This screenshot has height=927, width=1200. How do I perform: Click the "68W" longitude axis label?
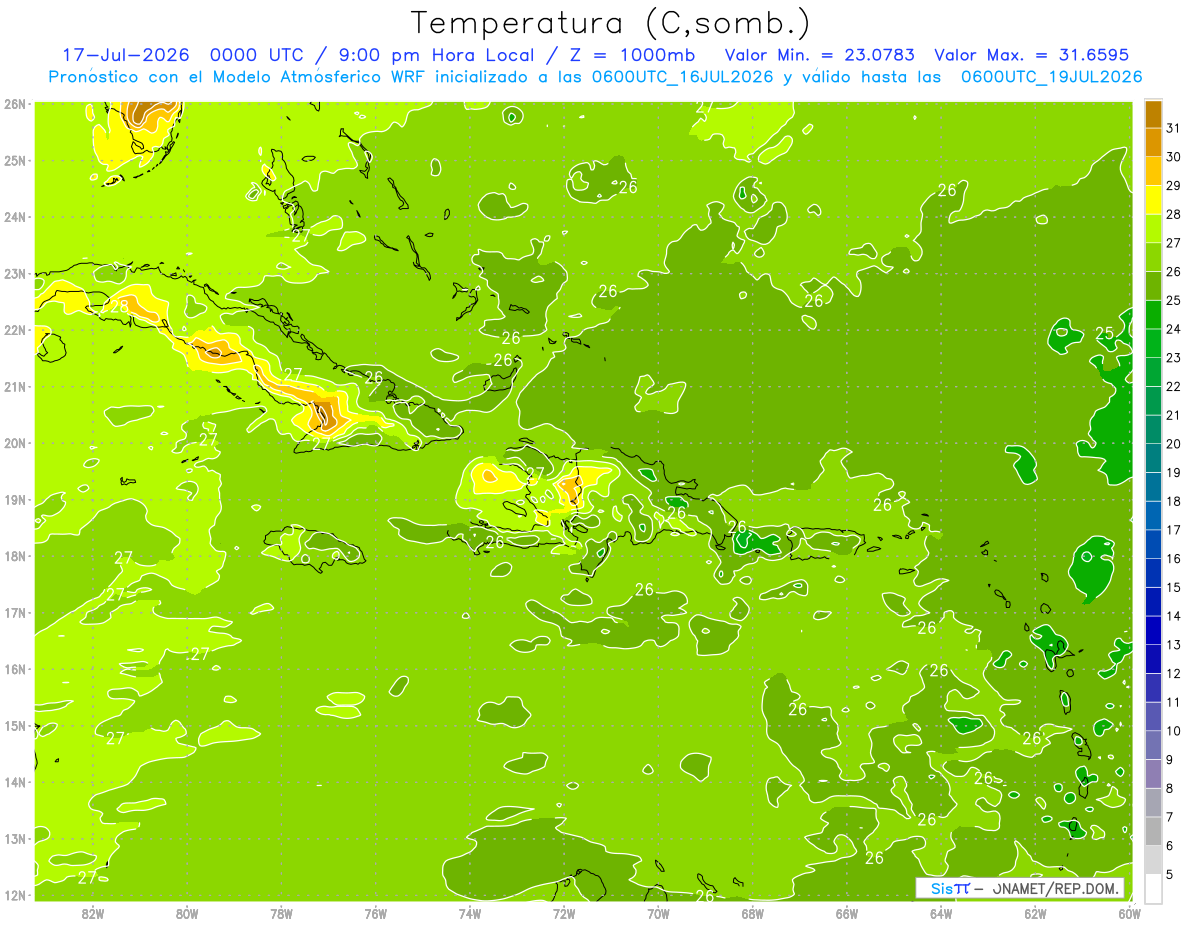point(752,913)
